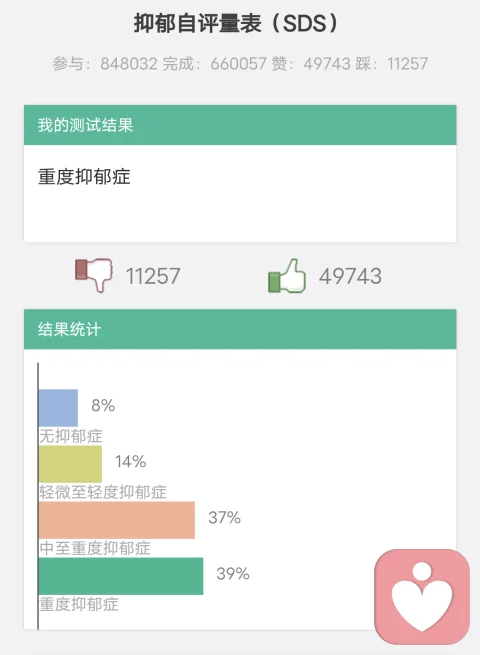Viewport: 480px width, 655px height.
Task: Click the 结果统计 section header
Action: (240, 329)
